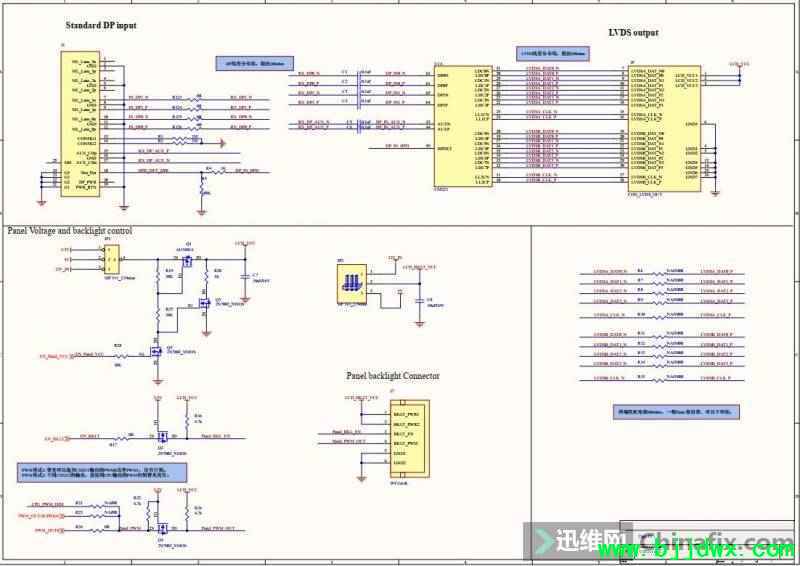The height and width of the screenshot is (566, 800).
Task: Select the 'Panel Voltage and backlight control' heading
Action: pyautogui.click(x=69, y=231)
